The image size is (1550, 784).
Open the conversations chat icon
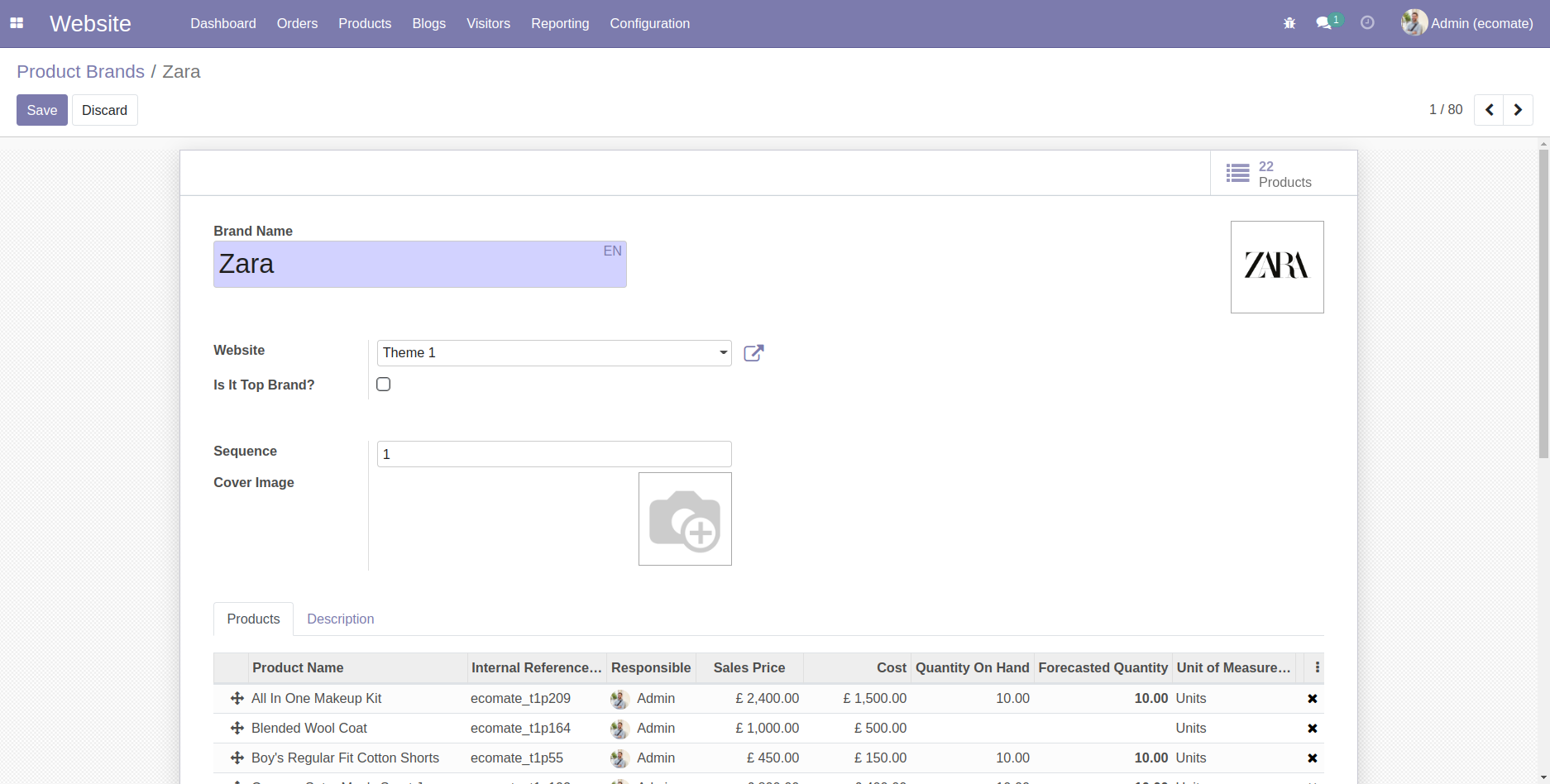coord(1324,23)
